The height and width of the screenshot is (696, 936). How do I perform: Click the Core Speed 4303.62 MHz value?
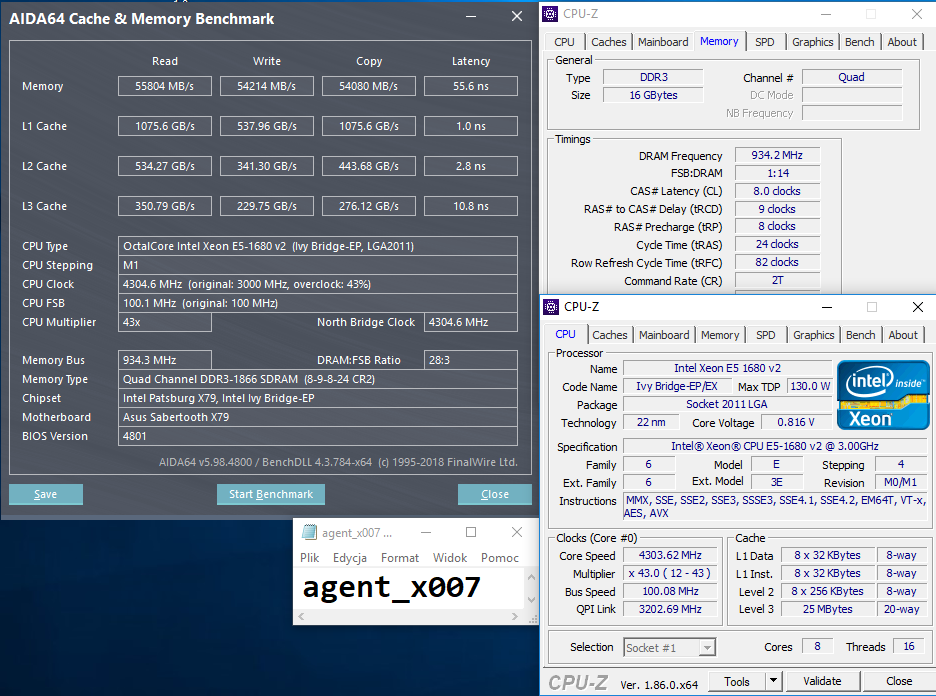pyautogui.click(x=670, y=555)
